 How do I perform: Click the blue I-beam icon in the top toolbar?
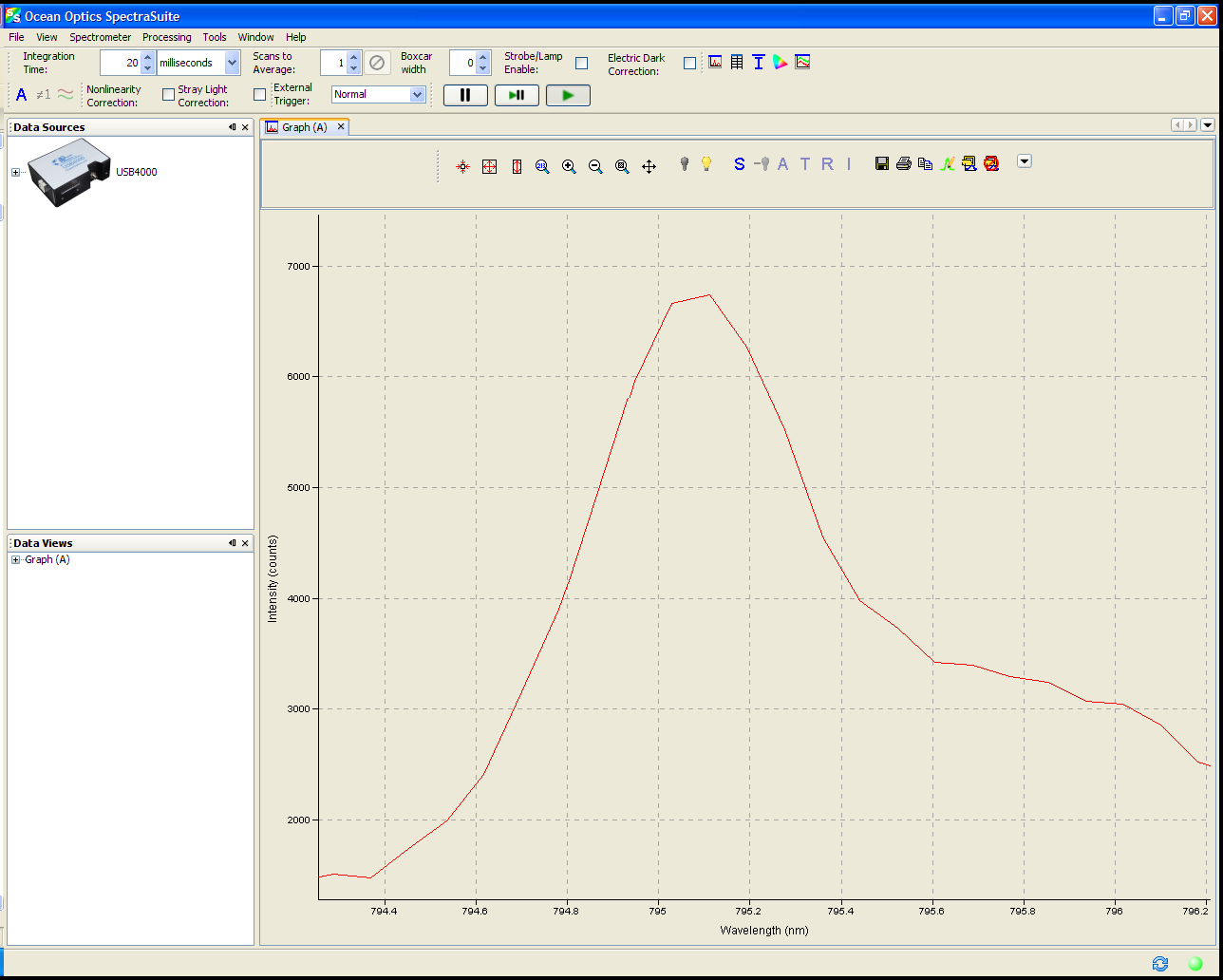pos(759,62)
